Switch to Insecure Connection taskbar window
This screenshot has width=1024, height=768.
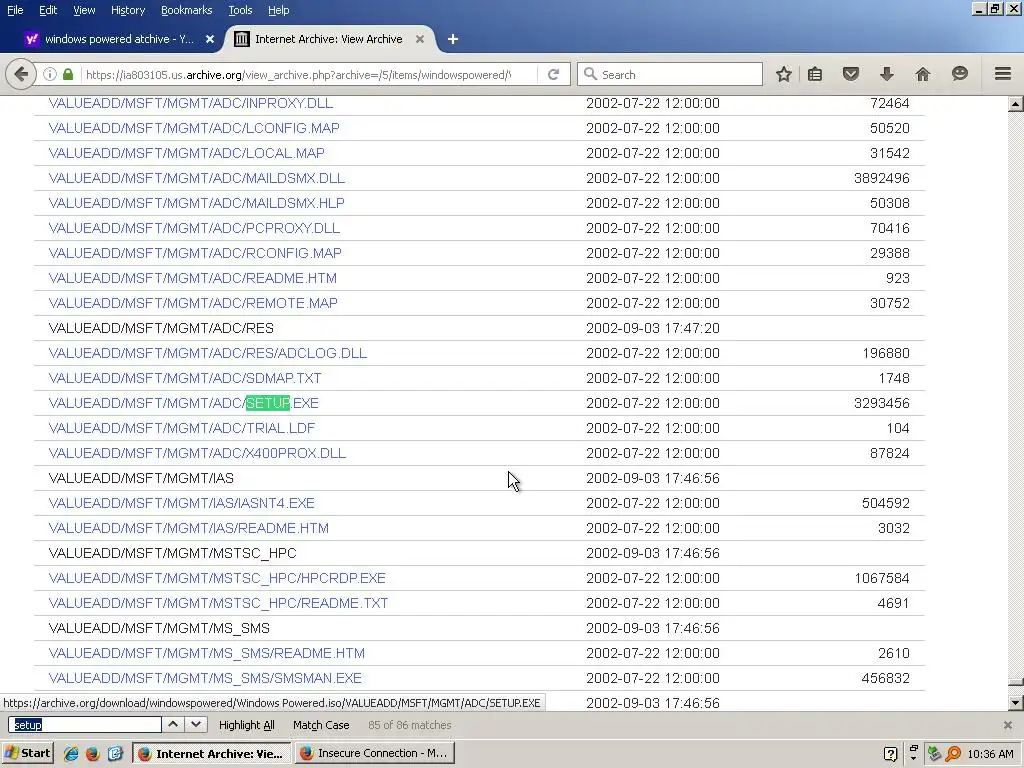(375, 753)
